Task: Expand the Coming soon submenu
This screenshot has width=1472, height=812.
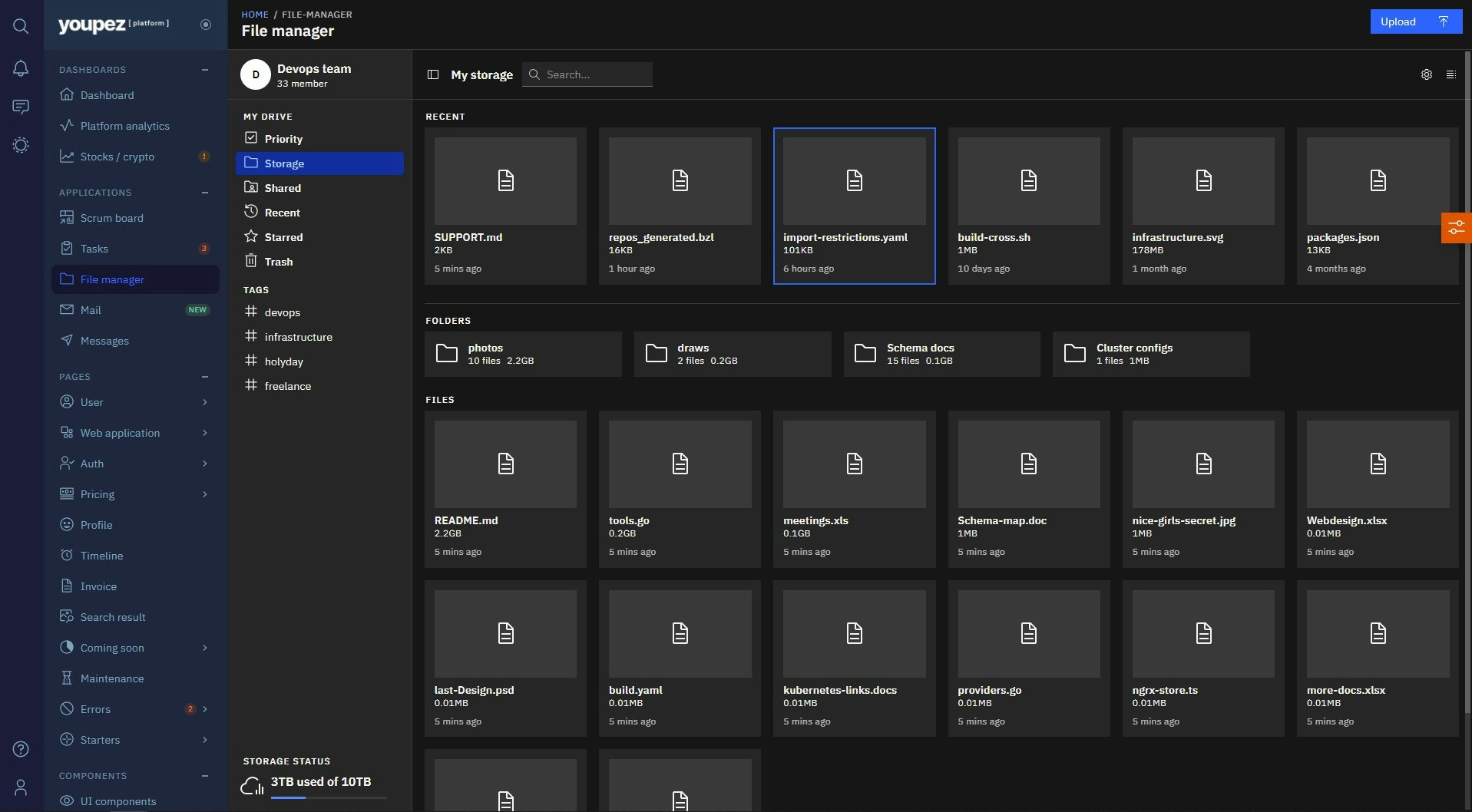Action: (205, 648)
